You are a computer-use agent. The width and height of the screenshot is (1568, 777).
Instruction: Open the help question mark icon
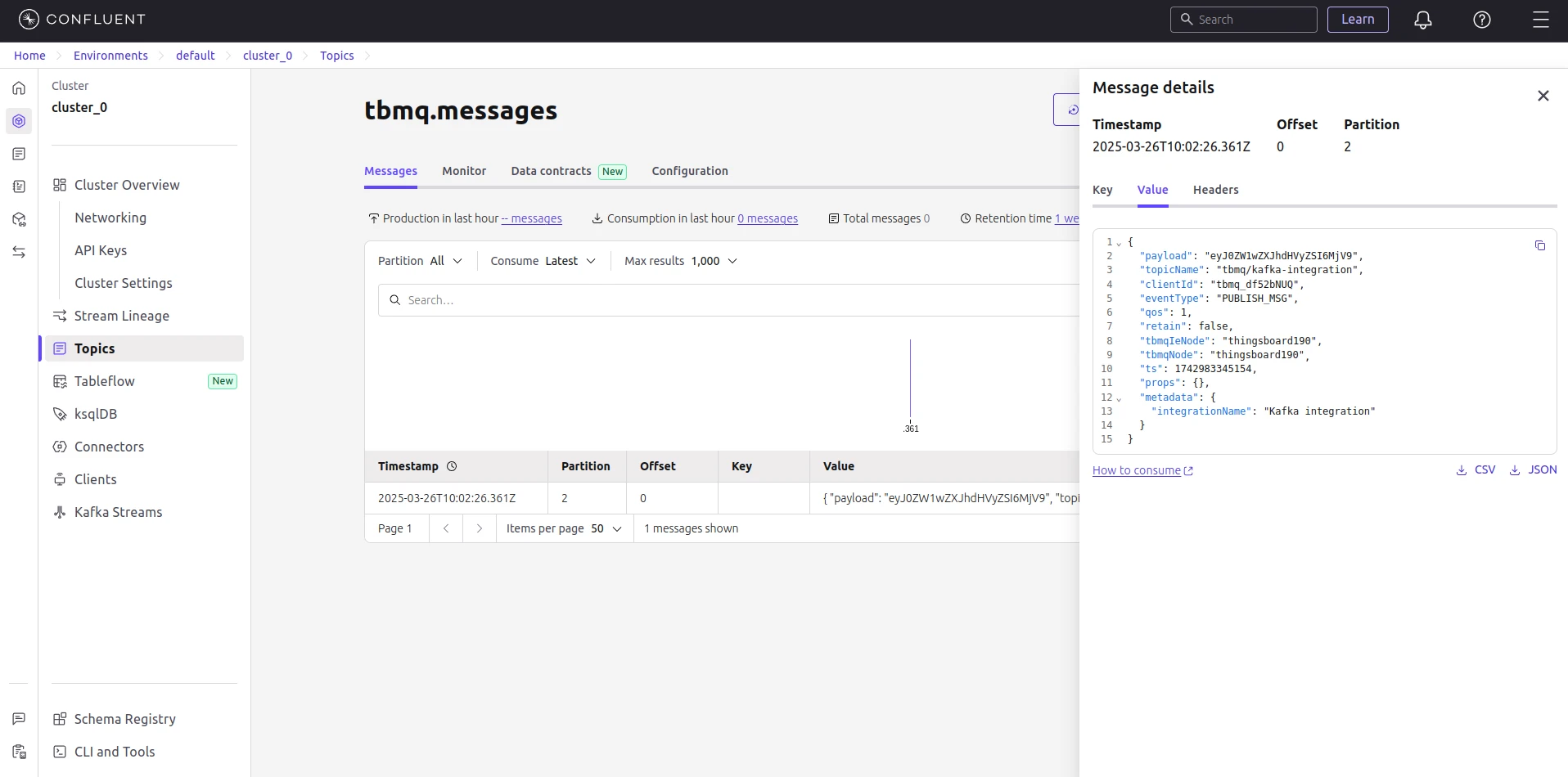click(1482, 20)
